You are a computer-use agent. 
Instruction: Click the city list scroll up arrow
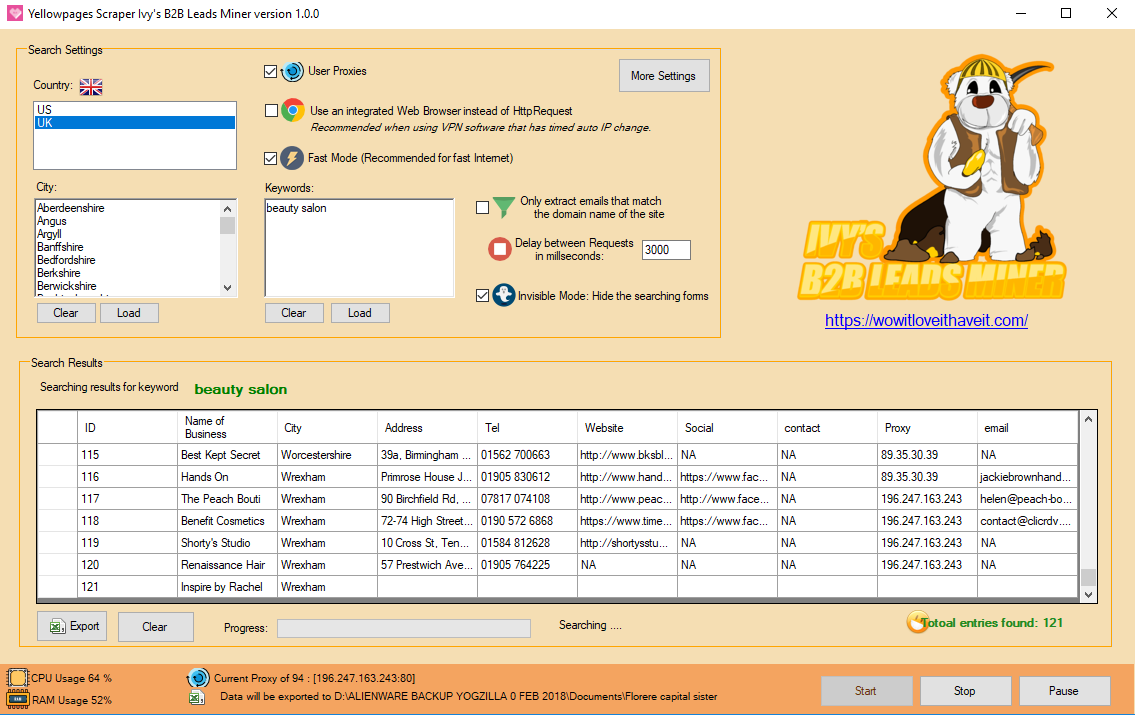tap(227, 208)
